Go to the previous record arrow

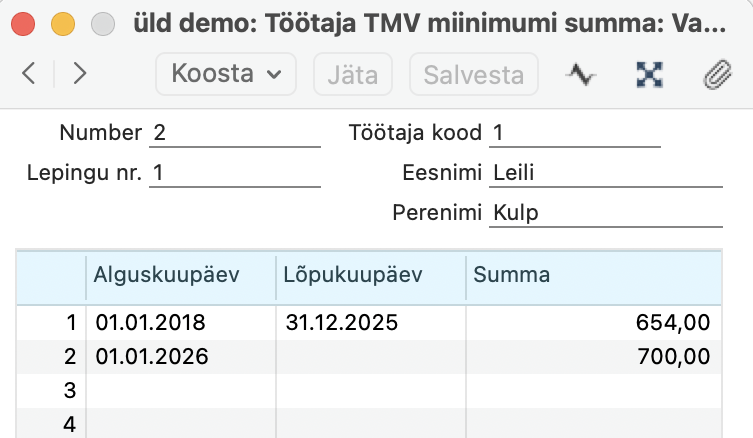[x=29, y=73]
